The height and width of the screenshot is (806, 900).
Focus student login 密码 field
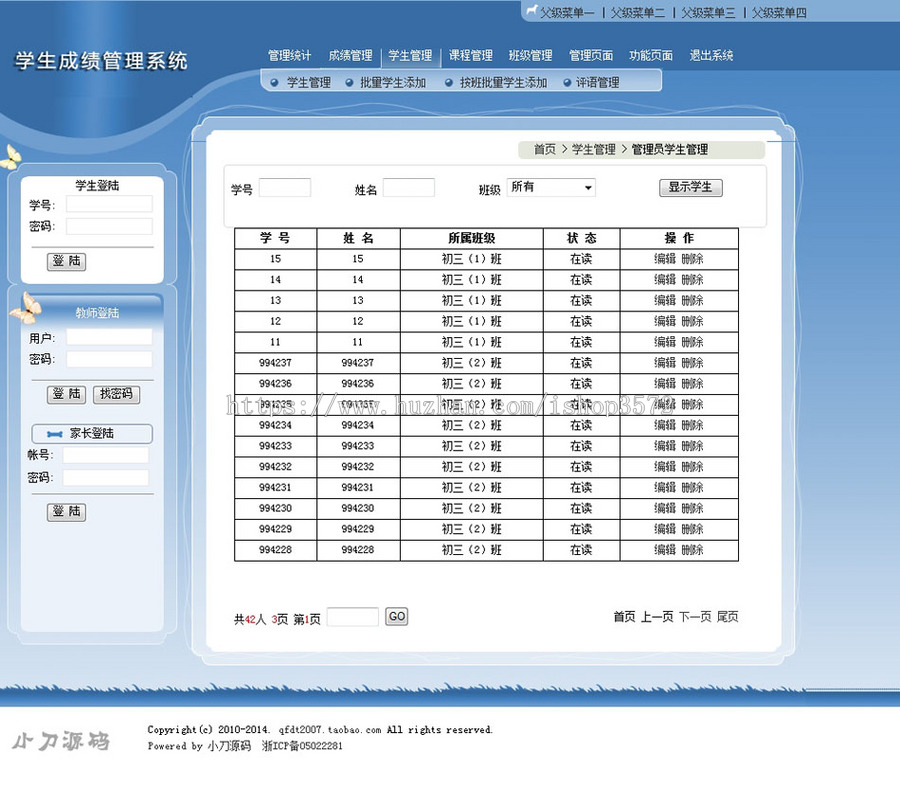coord(109,226)
